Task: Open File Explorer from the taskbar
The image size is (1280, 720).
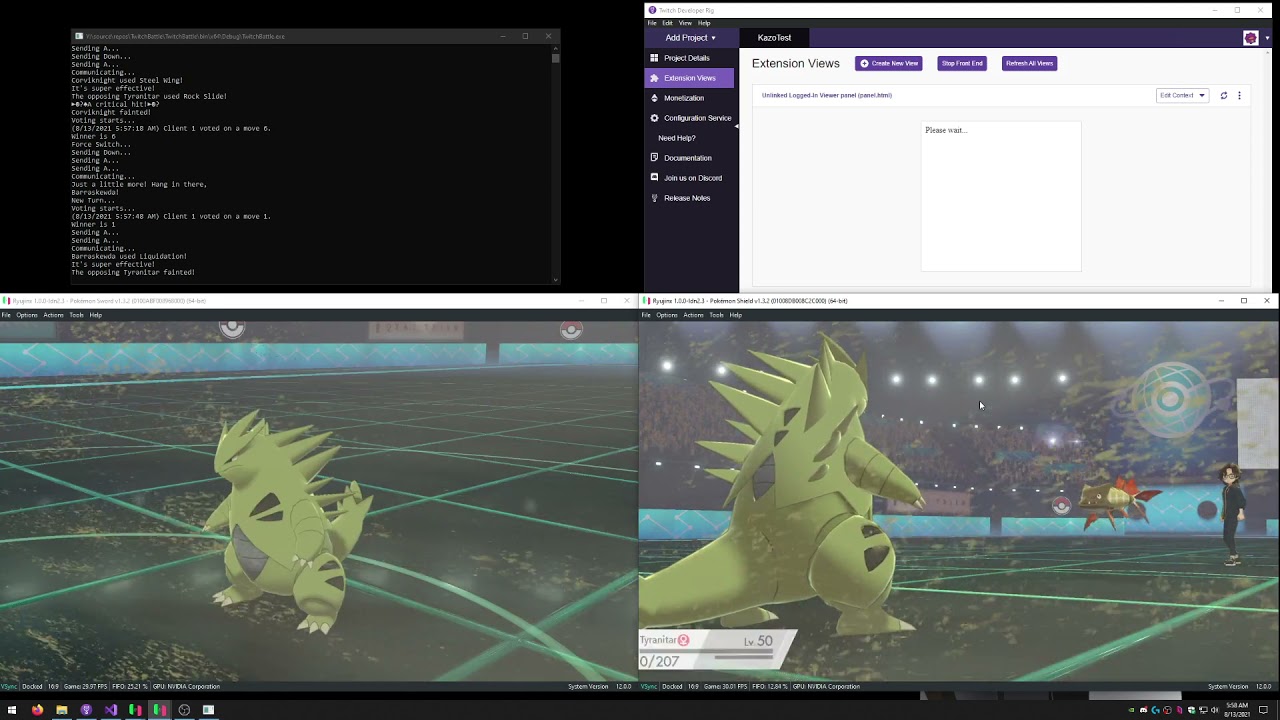Action: (61, 710)
